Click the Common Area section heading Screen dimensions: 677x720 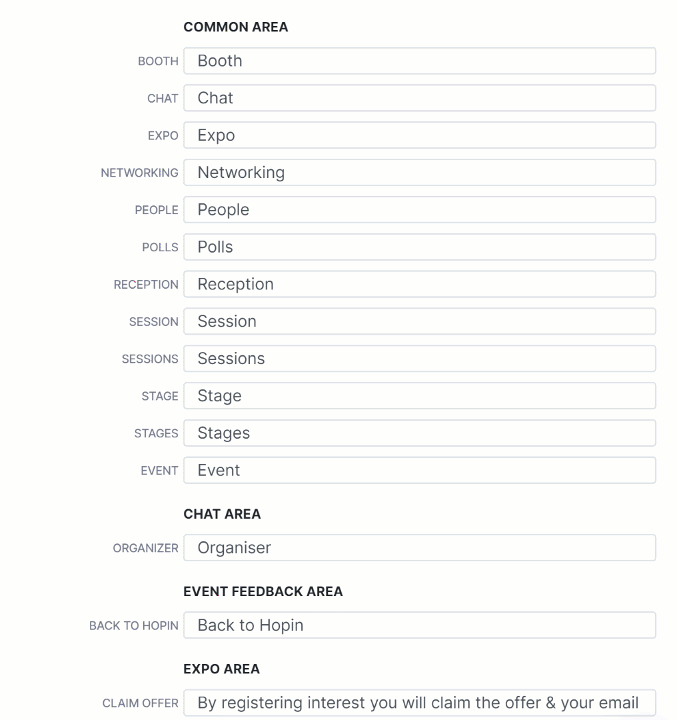[x=236, y=27]
